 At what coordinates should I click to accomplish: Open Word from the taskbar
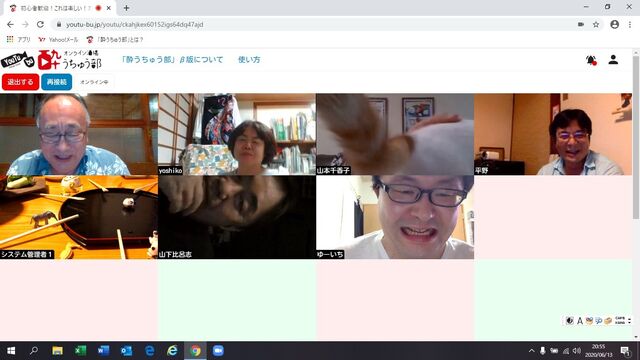click(x=103, y=351)
